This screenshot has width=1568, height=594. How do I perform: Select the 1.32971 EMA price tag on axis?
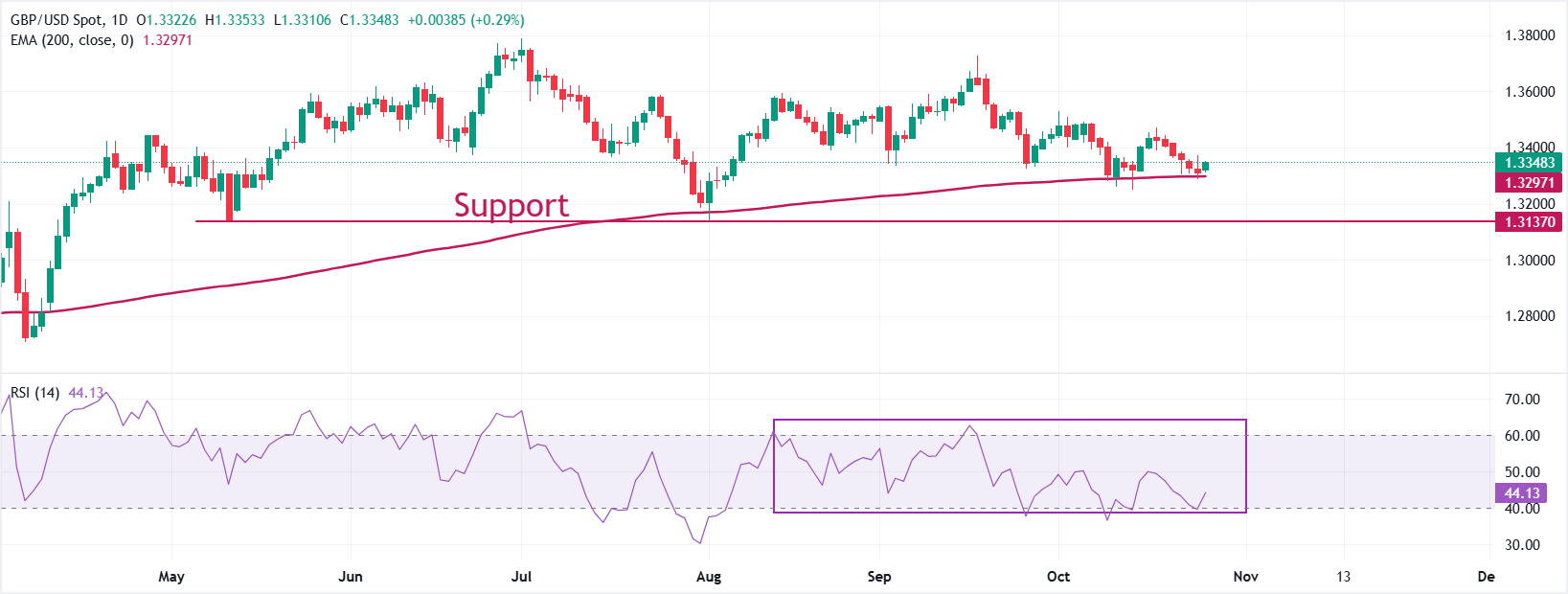[x=1529, y=182]
